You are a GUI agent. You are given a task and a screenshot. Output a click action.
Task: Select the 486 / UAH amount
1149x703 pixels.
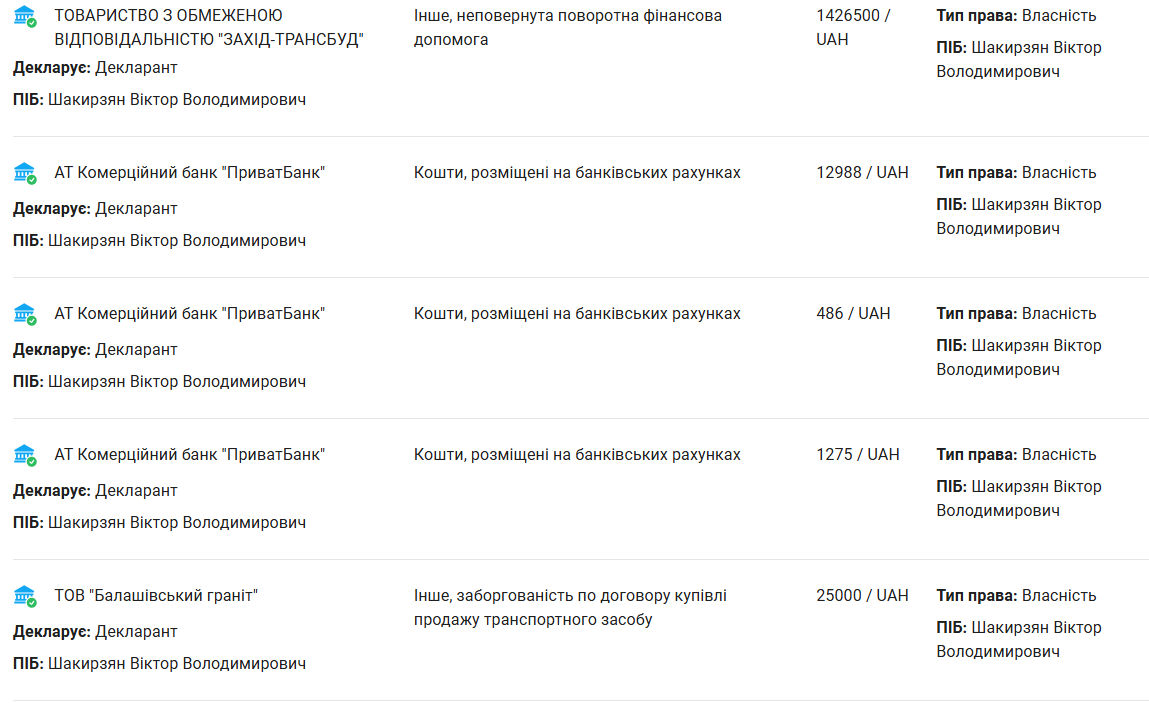point(852,314)
